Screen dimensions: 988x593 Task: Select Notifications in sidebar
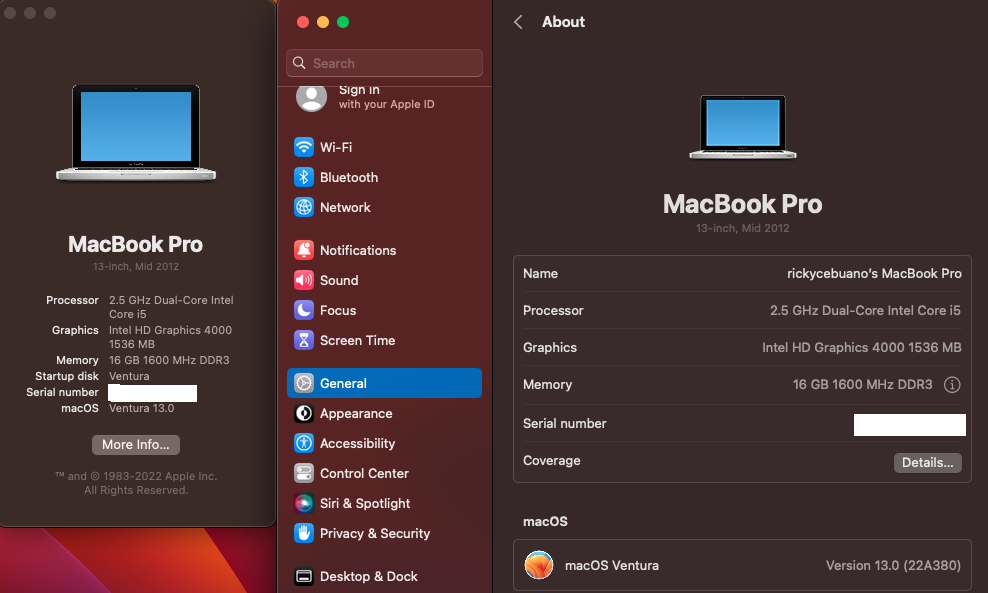click(358, 250)
